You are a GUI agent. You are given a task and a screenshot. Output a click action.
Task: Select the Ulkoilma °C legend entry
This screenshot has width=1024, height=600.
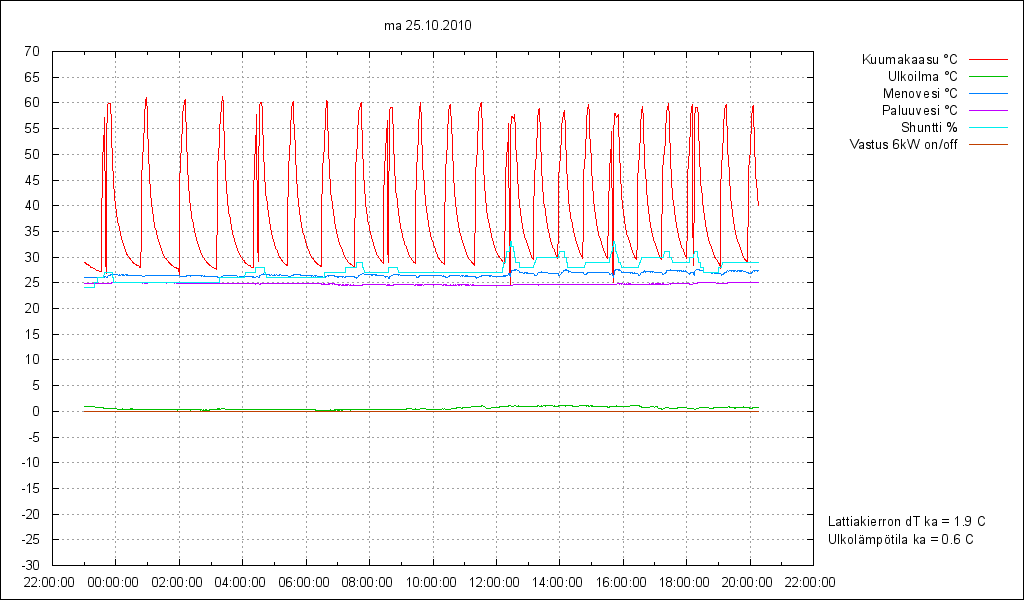click(922, 77)
